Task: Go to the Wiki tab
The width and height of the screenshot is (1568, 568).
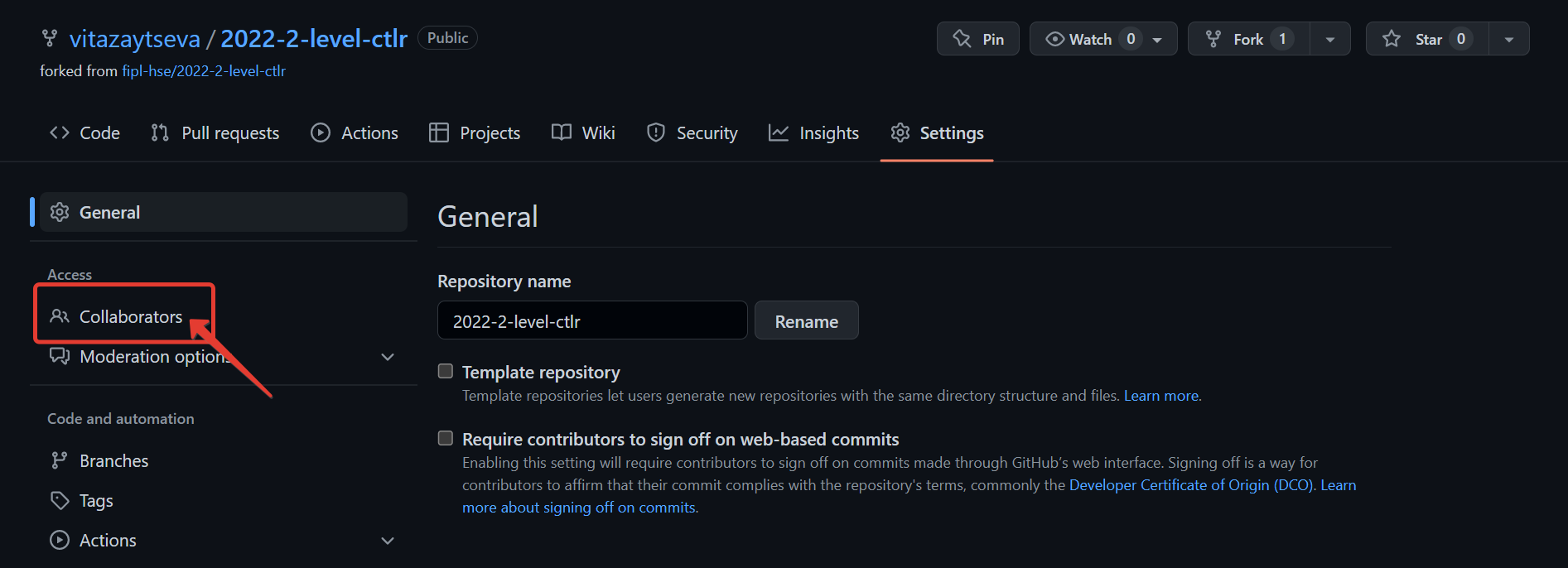Action: [583, 133]
